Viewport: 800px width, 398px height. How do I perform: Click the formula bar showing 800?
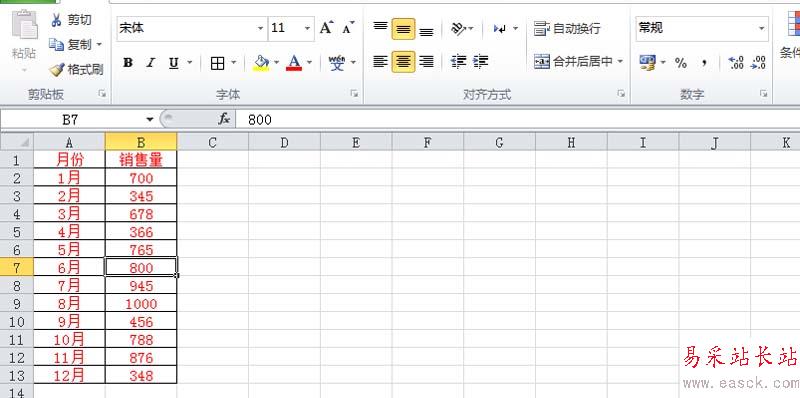tap(518, 120)
